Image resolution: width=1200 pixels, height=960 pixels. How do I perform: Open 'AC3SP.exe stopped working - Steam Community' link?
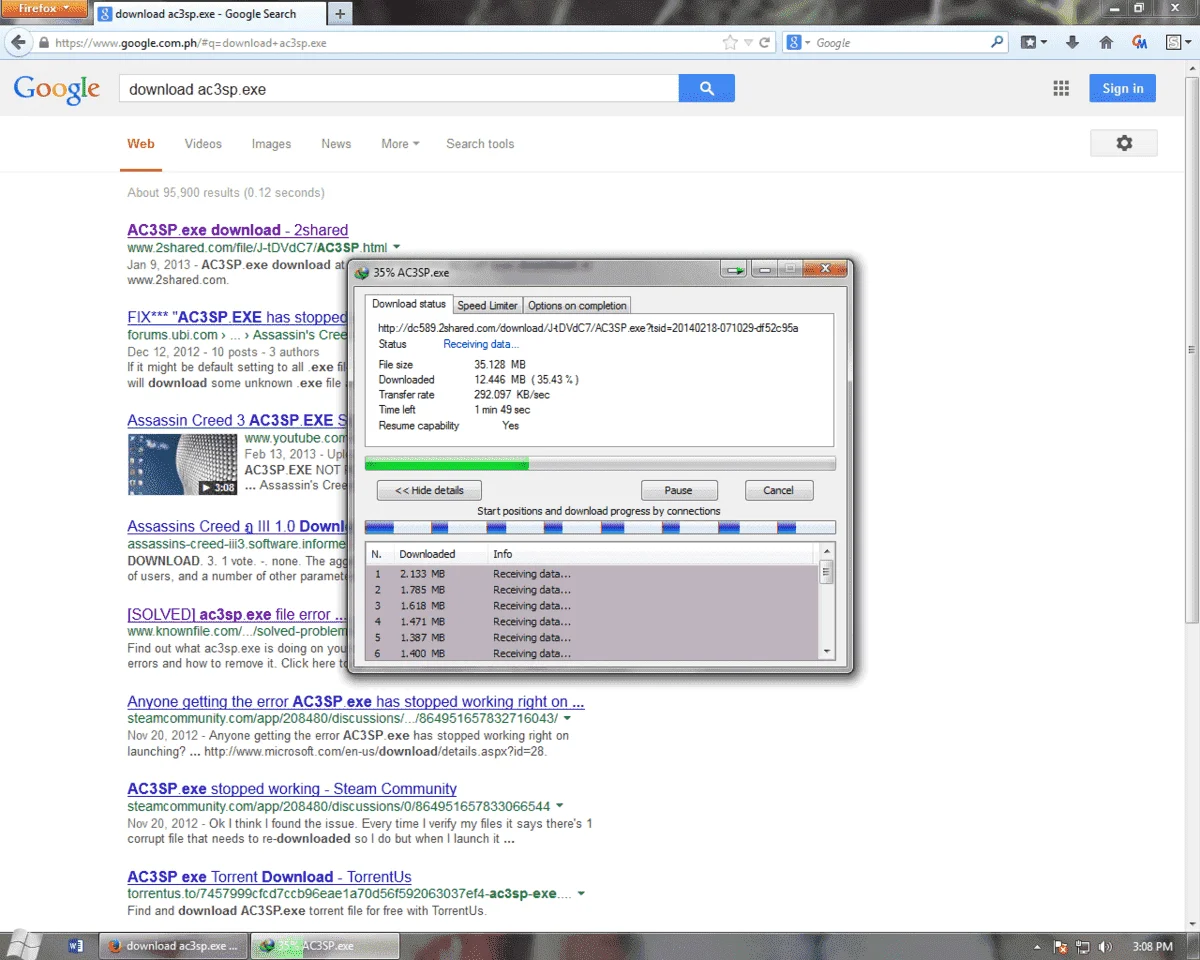point(292,789)
